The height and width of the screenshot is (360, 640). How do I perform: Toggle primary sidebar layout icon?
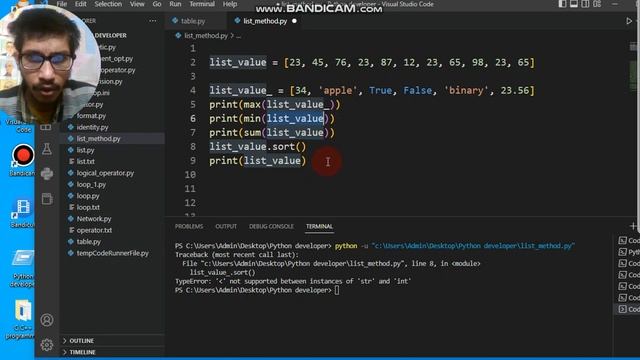point(562,4)
